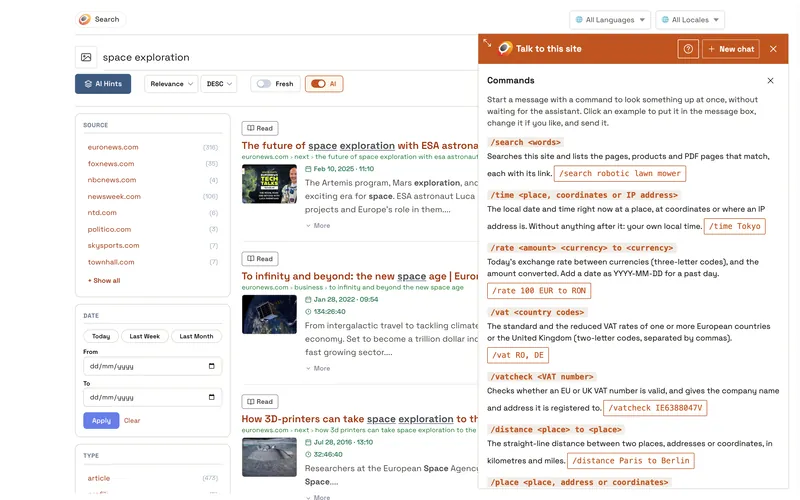Click the search query text 'space exploration'
Image resolution: width=800 pixels, height=500 pixels.
[x=146, y=57]
